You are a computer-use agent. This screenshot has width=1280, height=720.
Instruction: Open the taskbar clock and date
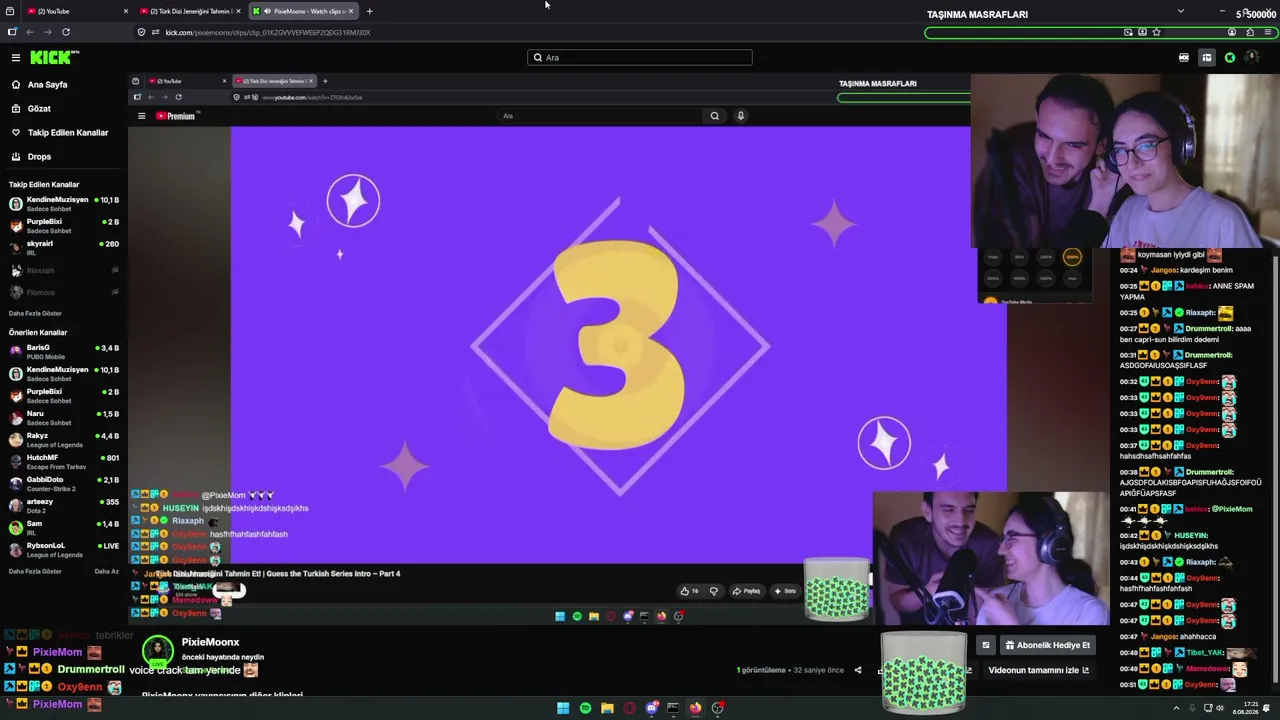[1244, 708]
